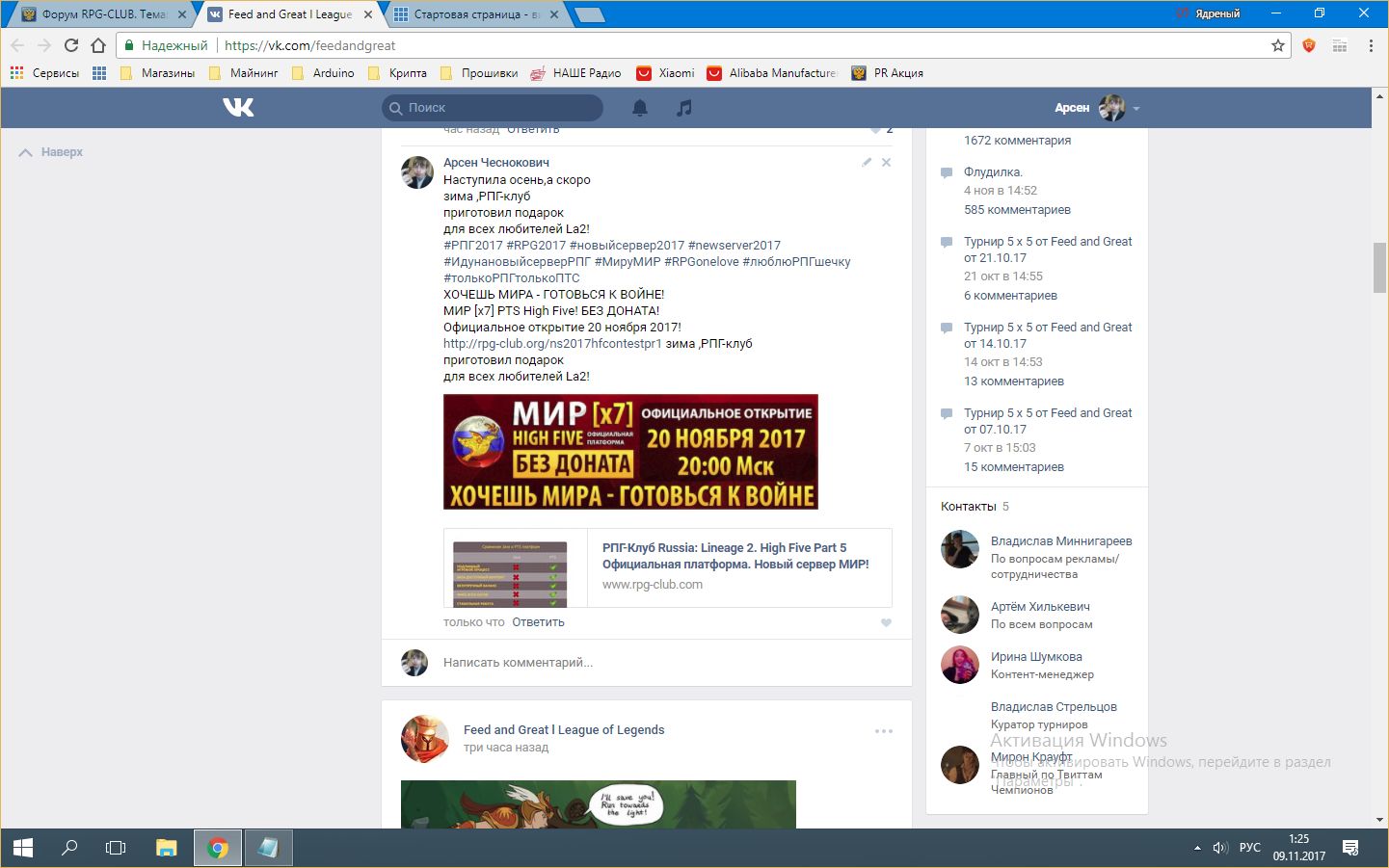The height and width of the screenshot is (868, 1389).
Task: Open Feed and Great League of Legends post author
Action: [x=564, y=730]
